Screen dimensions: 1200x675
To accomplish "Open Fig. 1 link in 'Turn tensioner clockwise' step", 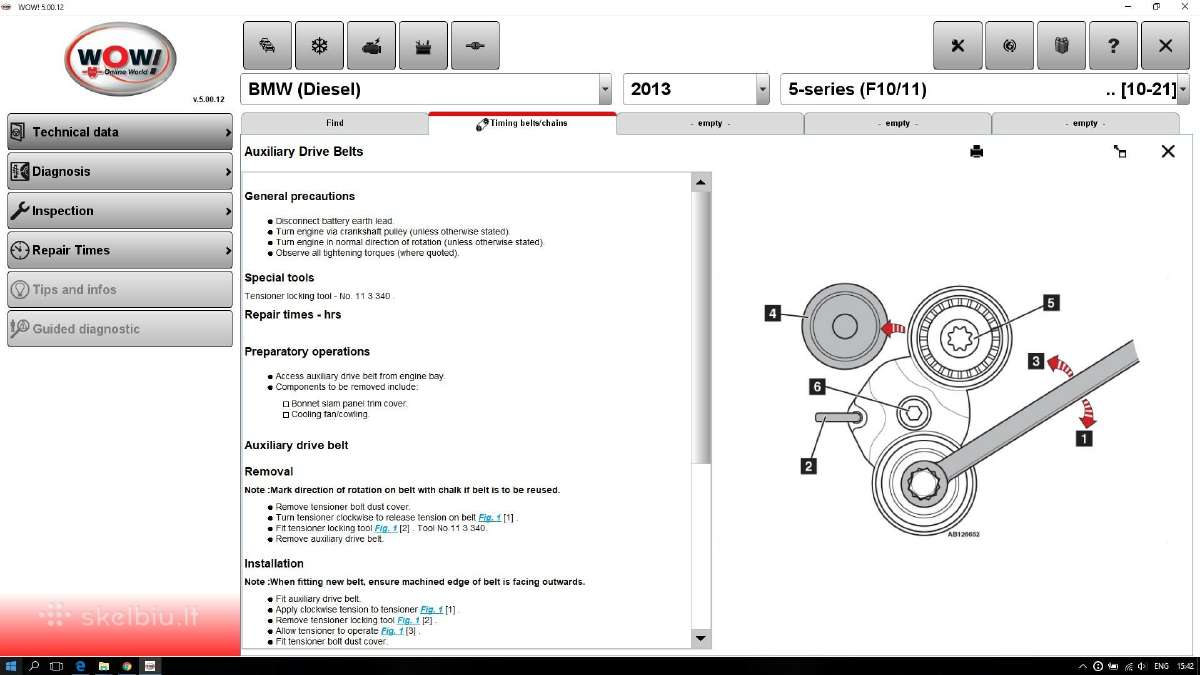I will [x=490, y=517].
